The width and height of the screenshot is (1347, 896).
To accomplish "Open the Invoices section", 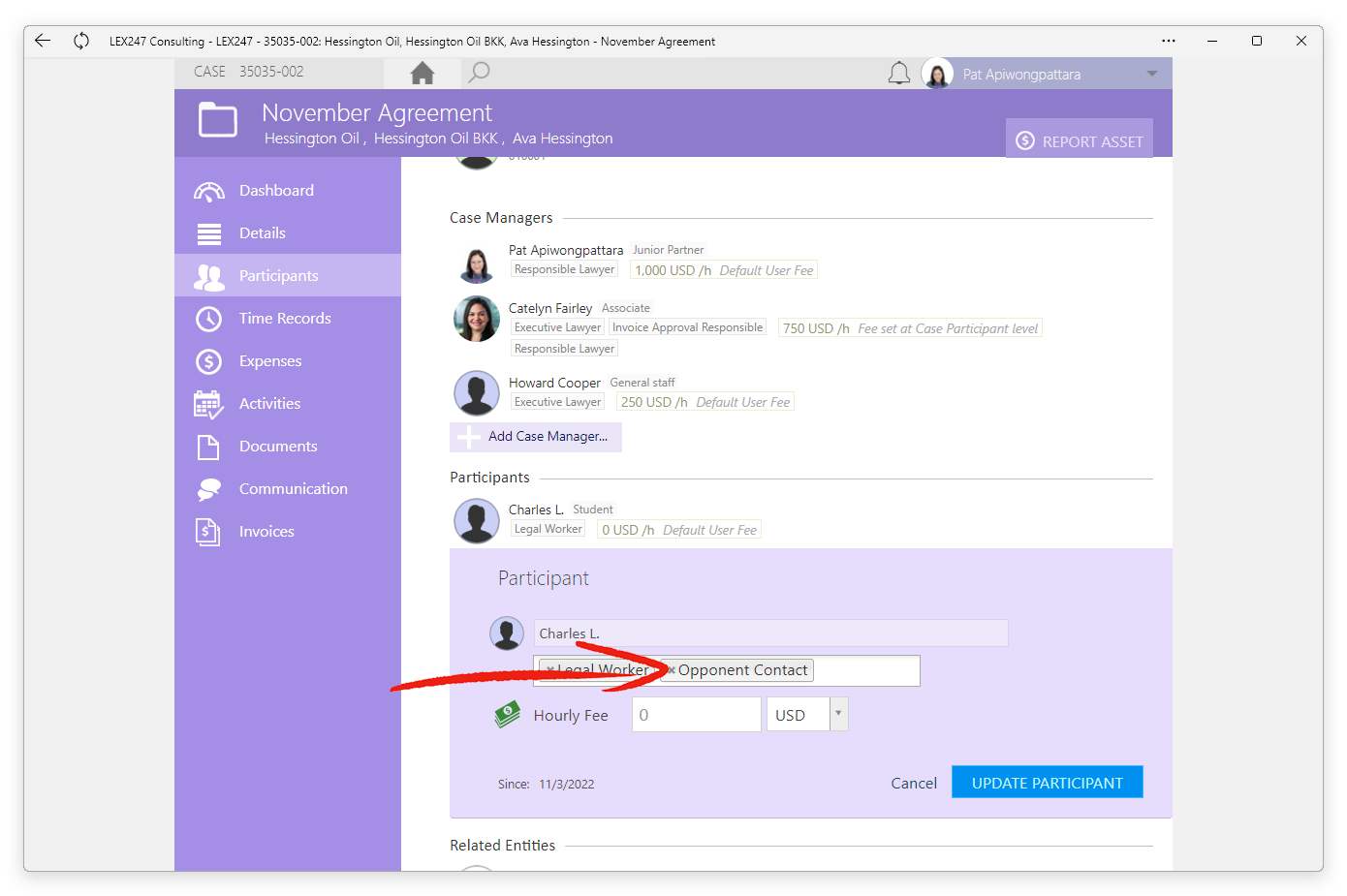I will point(288,532).
